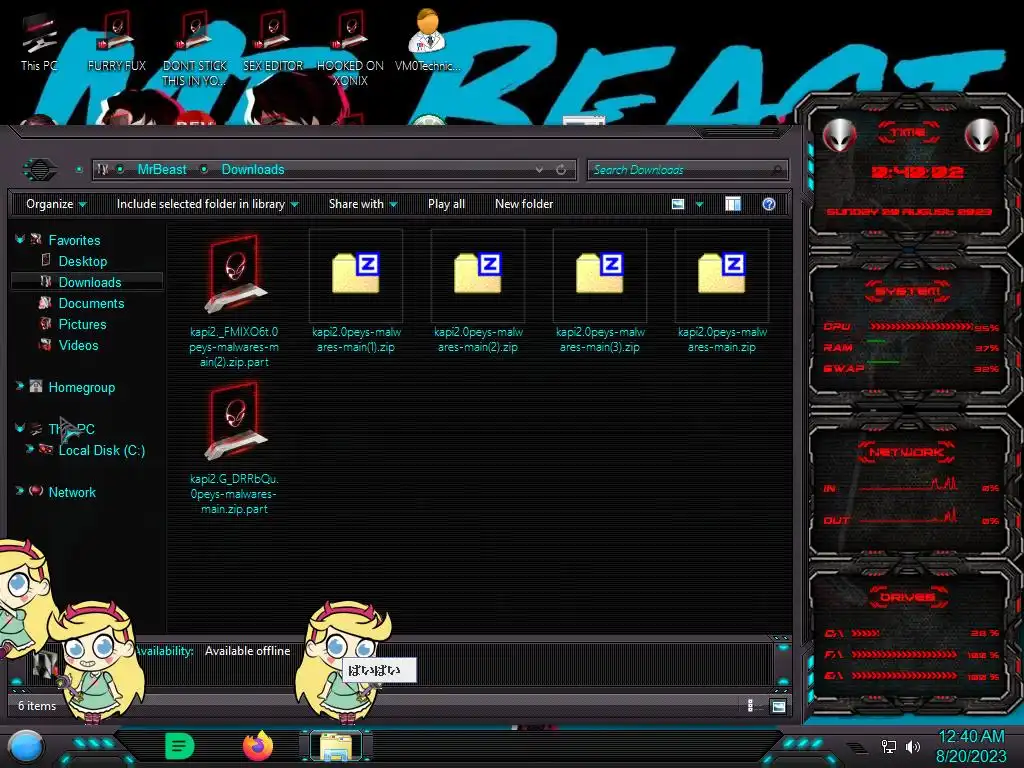Select kapi2.0peys-malwares-main.zip file

(722, 293)
